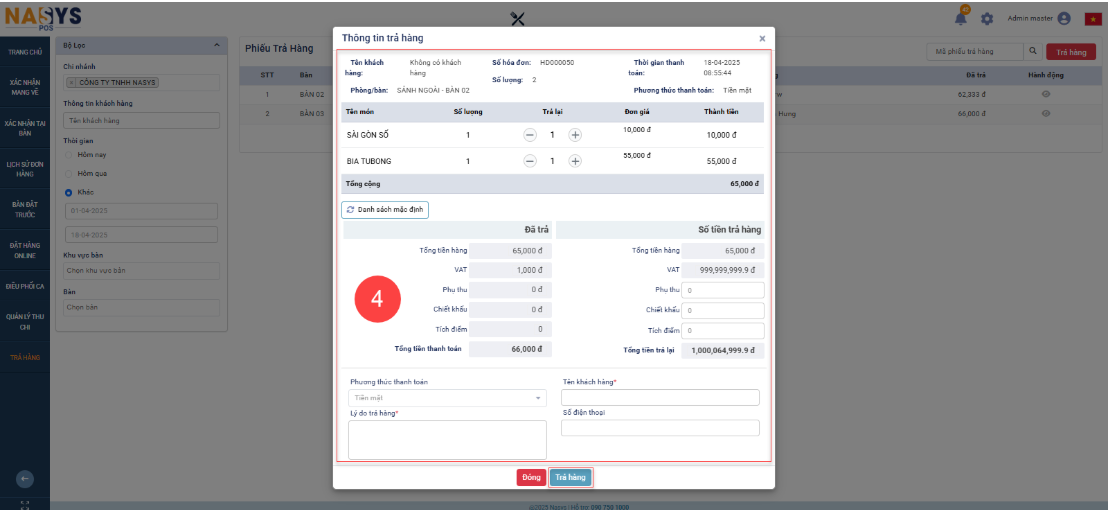Select the Hôm nay radio option

coord(69,155)
